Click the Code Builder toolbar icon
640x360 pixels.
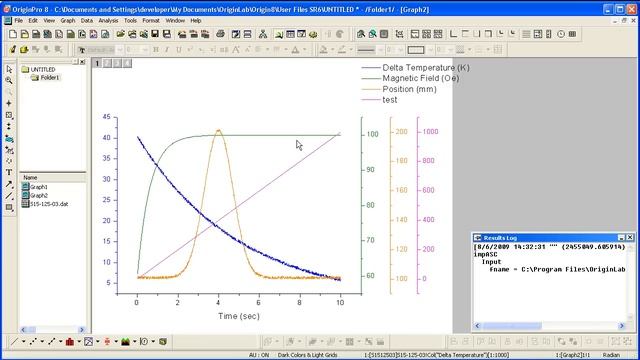click(313, 34)
